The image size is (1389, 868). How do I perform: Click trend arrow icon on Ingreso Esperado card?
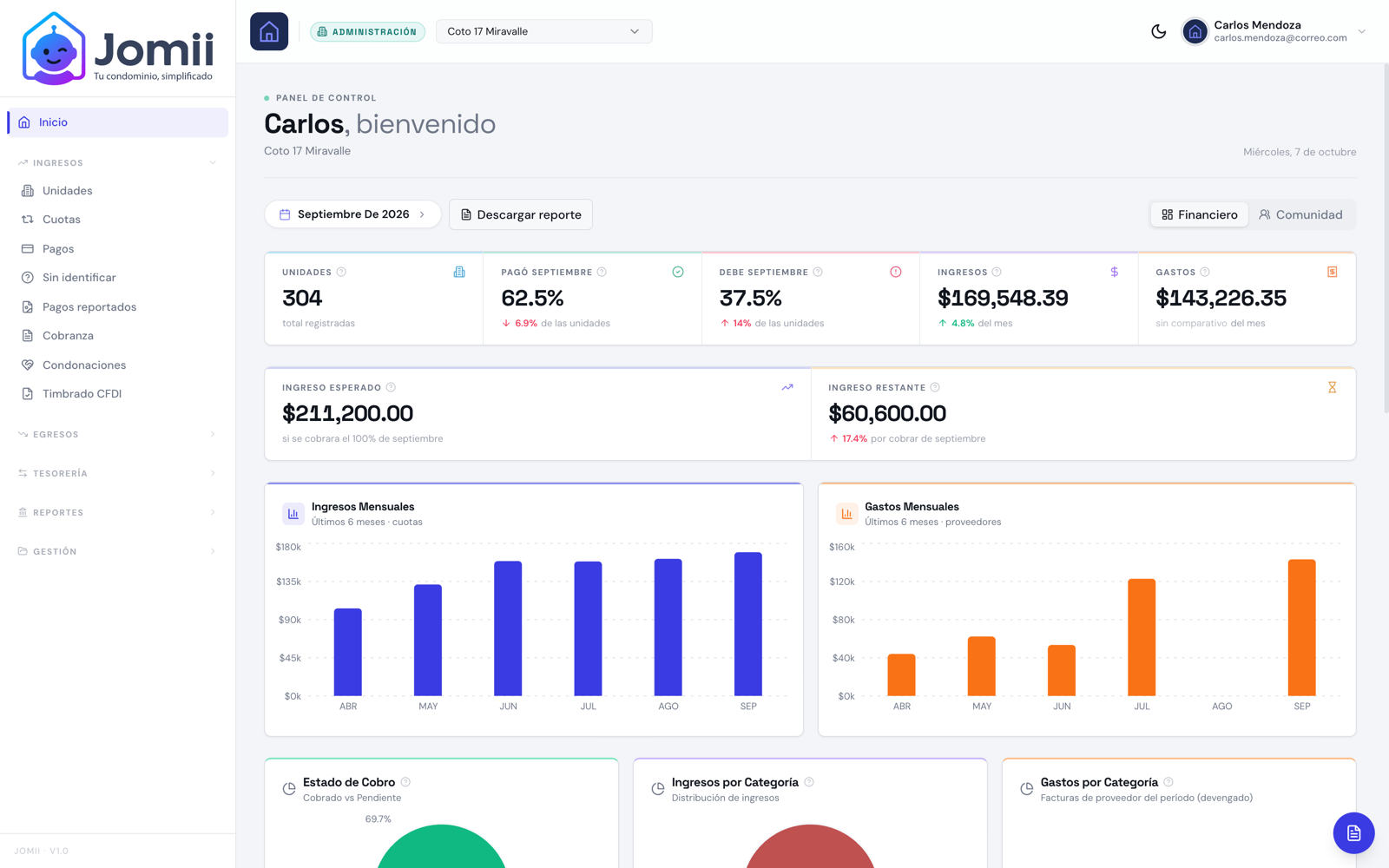point(787,387)
